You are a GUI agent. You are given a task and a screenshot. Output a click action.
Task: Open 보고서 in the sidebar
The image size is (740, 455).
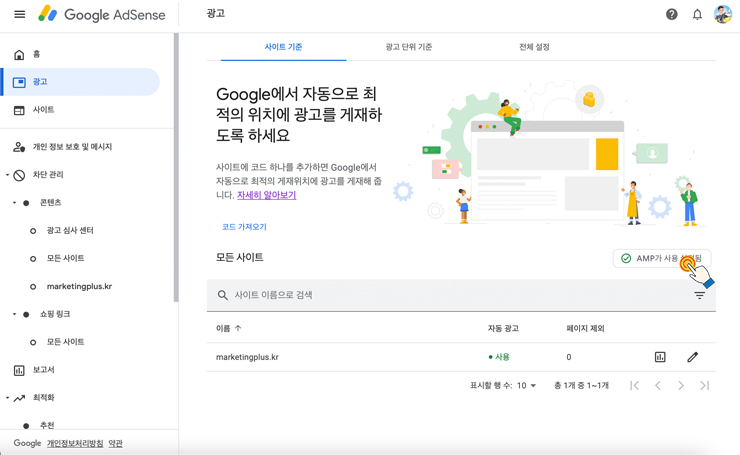click(x=43, y=370)
